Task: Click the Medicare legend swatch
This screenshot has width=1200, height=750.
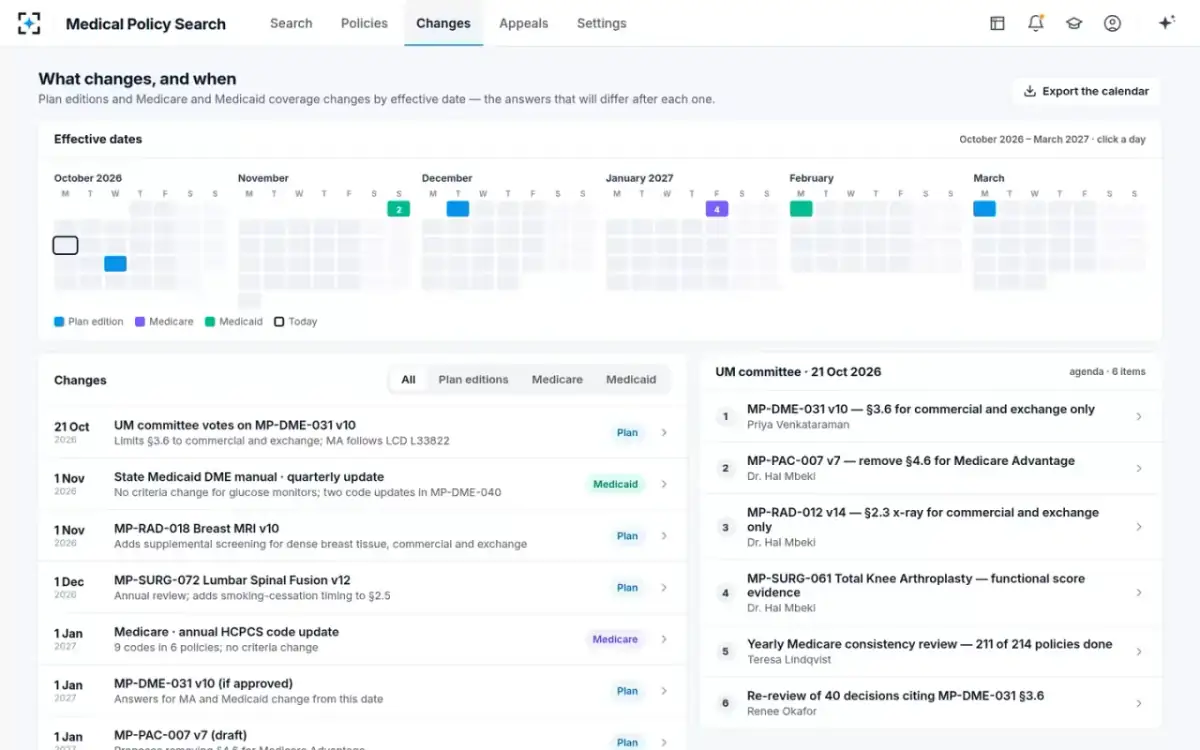Action: [140, 322]
